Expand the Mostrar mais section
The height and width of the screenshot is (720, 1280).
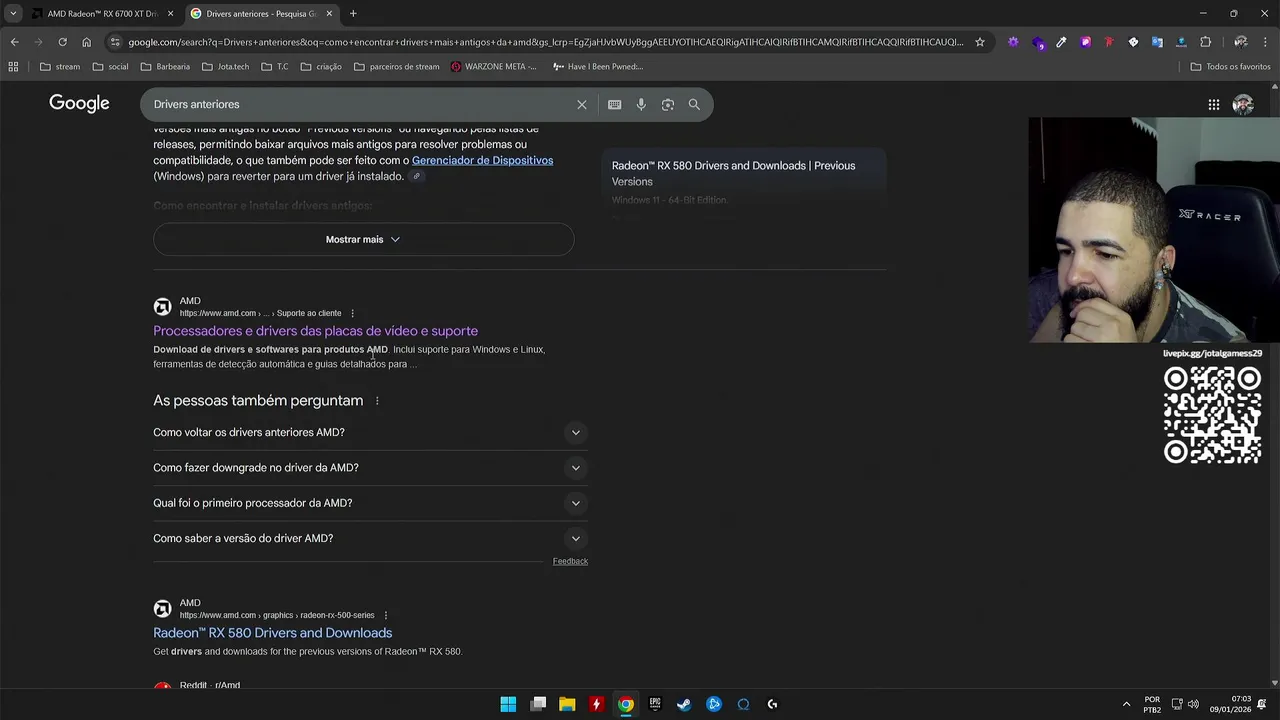[x=363, y=239]
